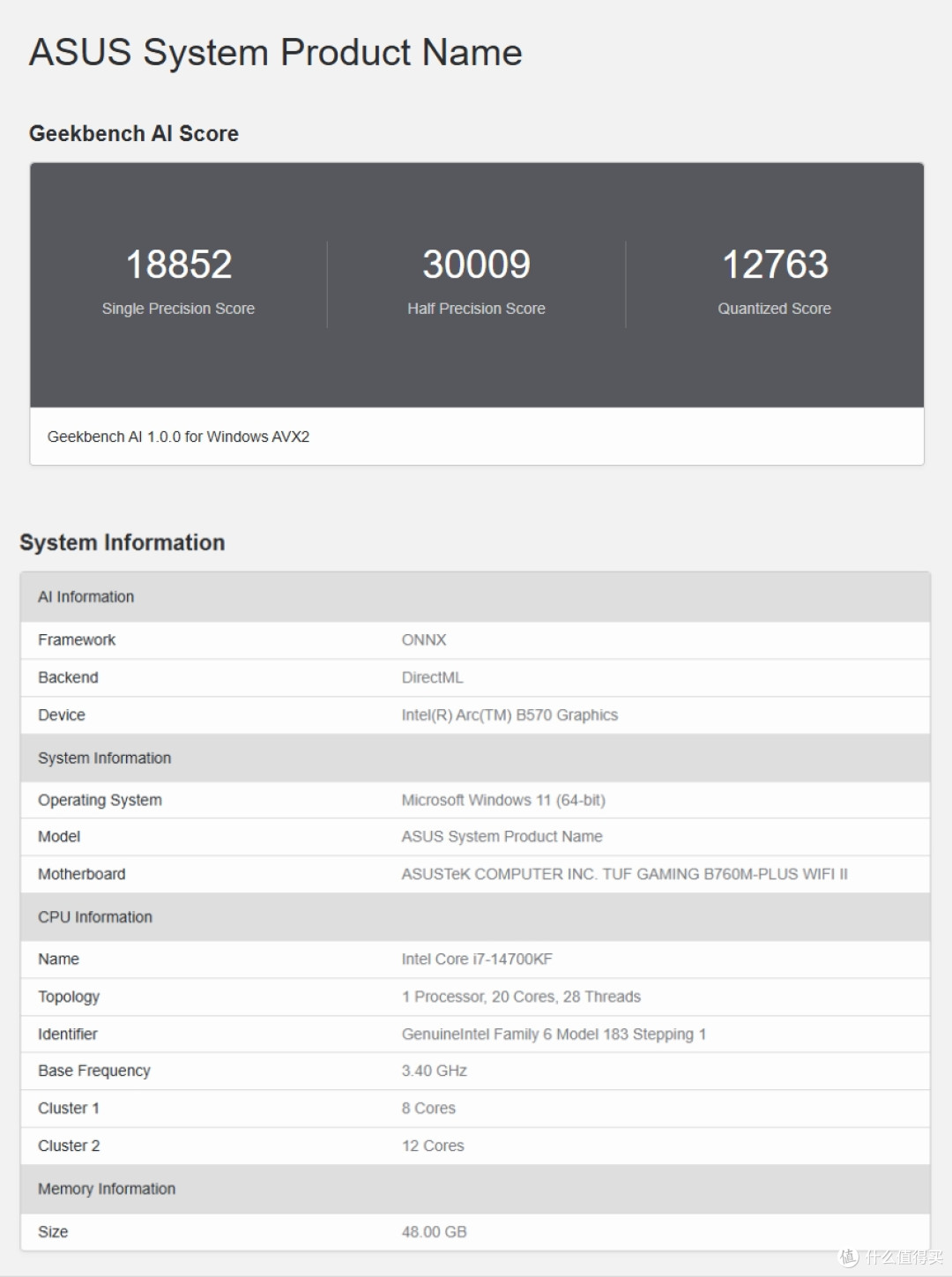
Task: Select the Quantized Score value 12763
Action: point(775,264)
